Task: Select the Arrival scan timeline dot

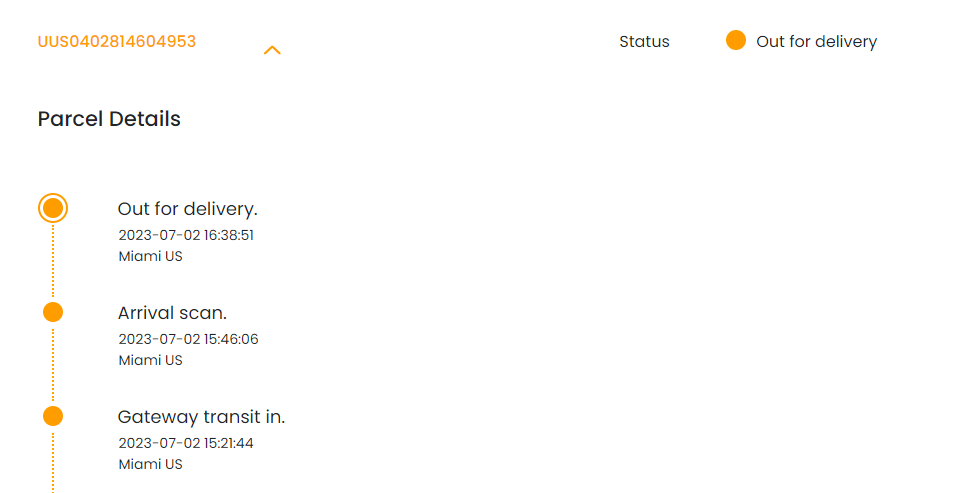Action: (53, 312)
